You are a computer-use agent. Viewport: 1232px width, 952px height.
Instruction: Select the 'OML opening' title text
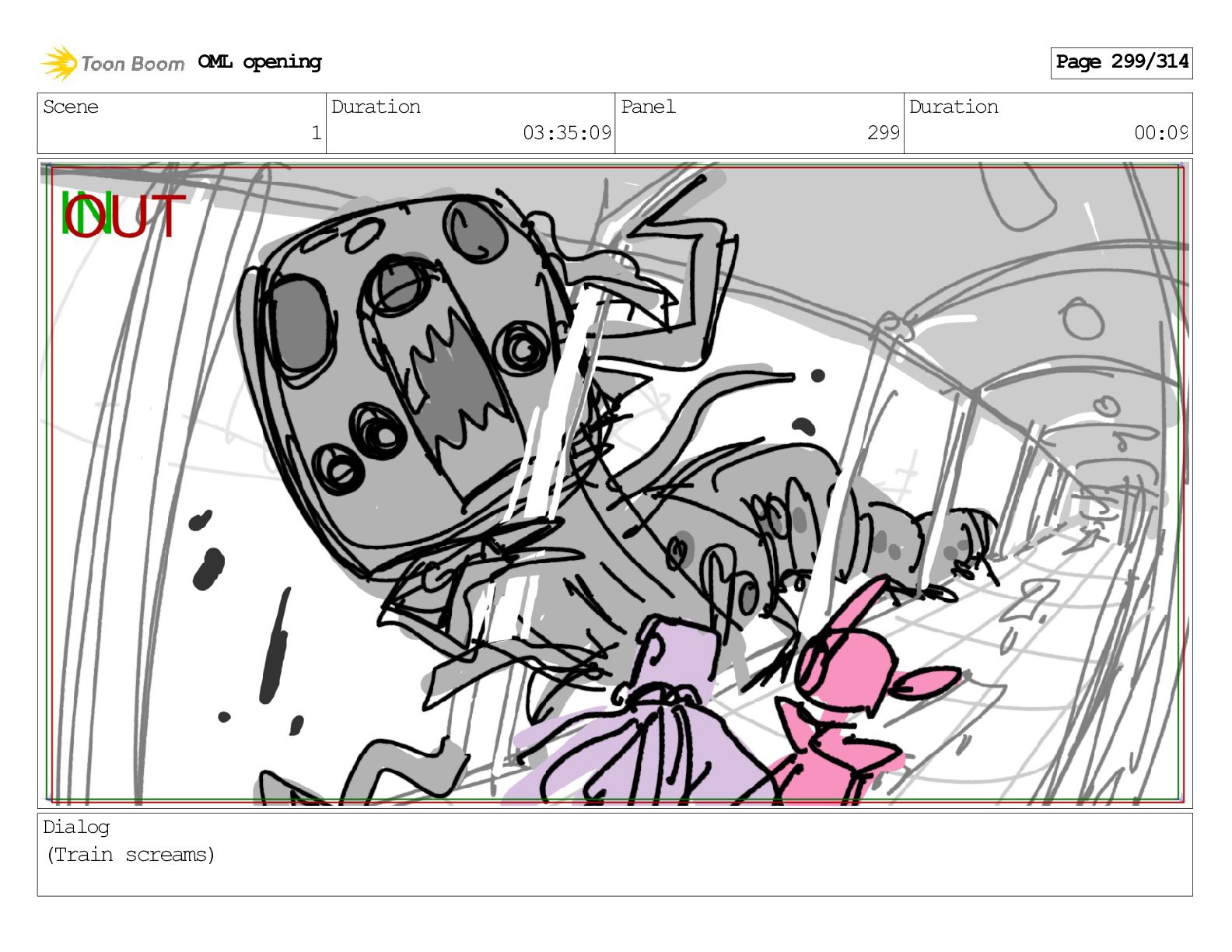click(260, 62)
